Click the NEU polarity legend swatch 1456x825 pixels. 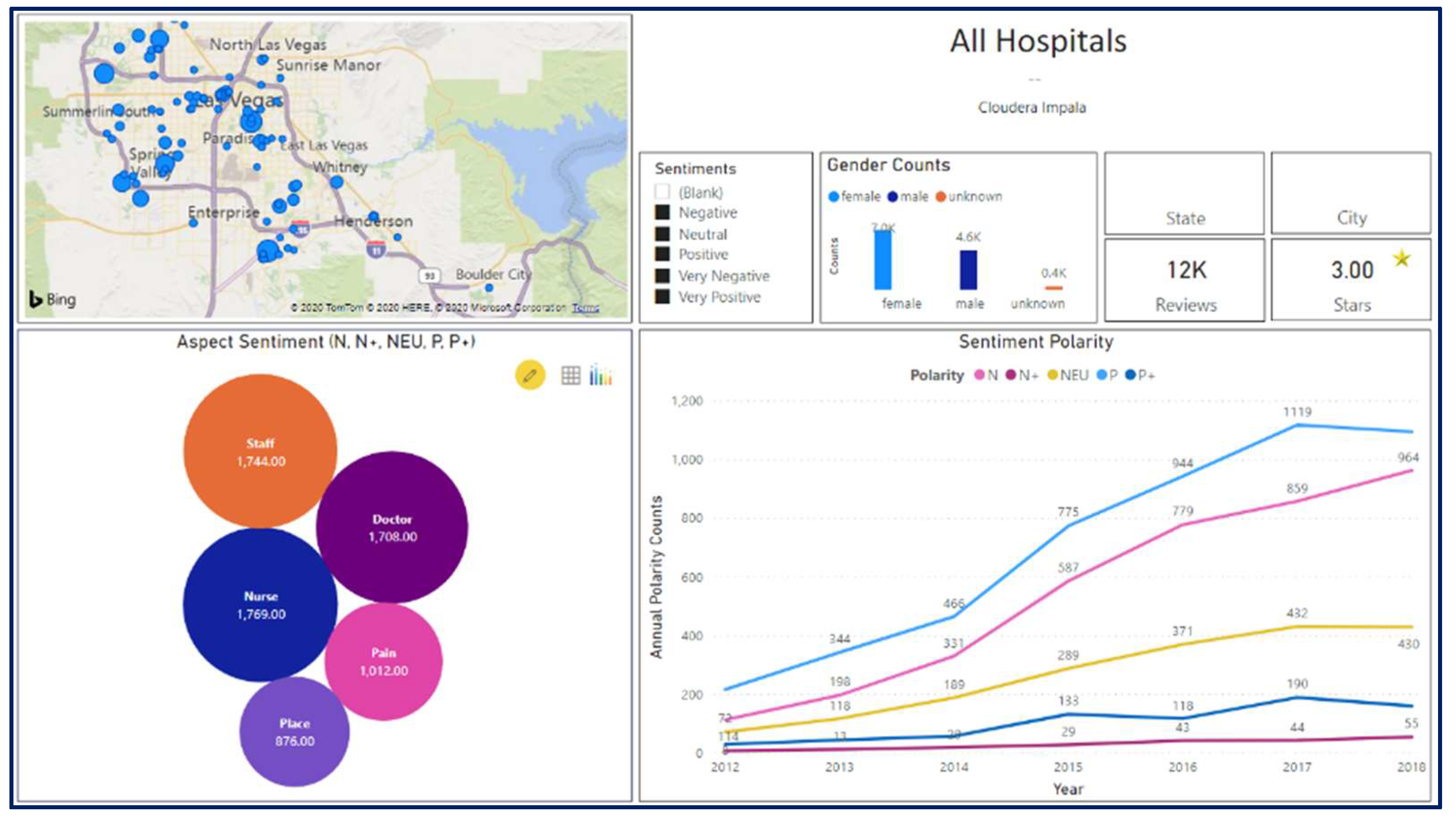point(1052,375)
